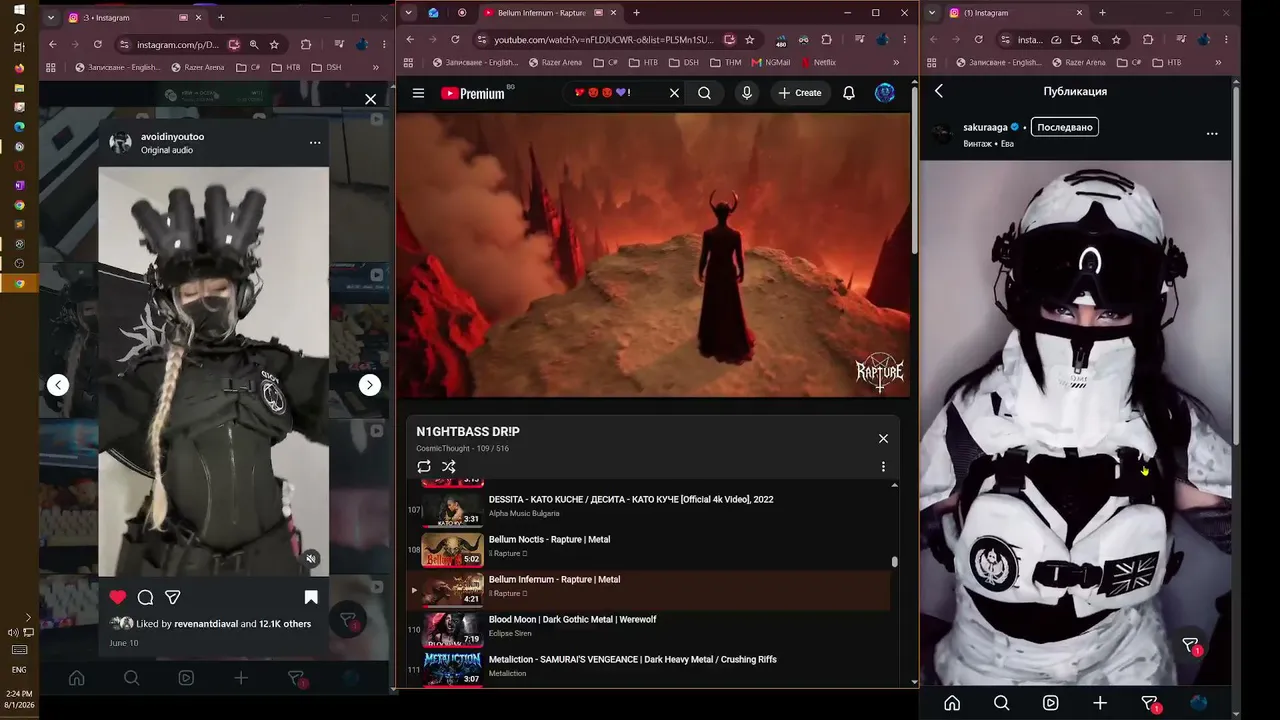Open the Netflix bookmark in the YouTube window

818,62
